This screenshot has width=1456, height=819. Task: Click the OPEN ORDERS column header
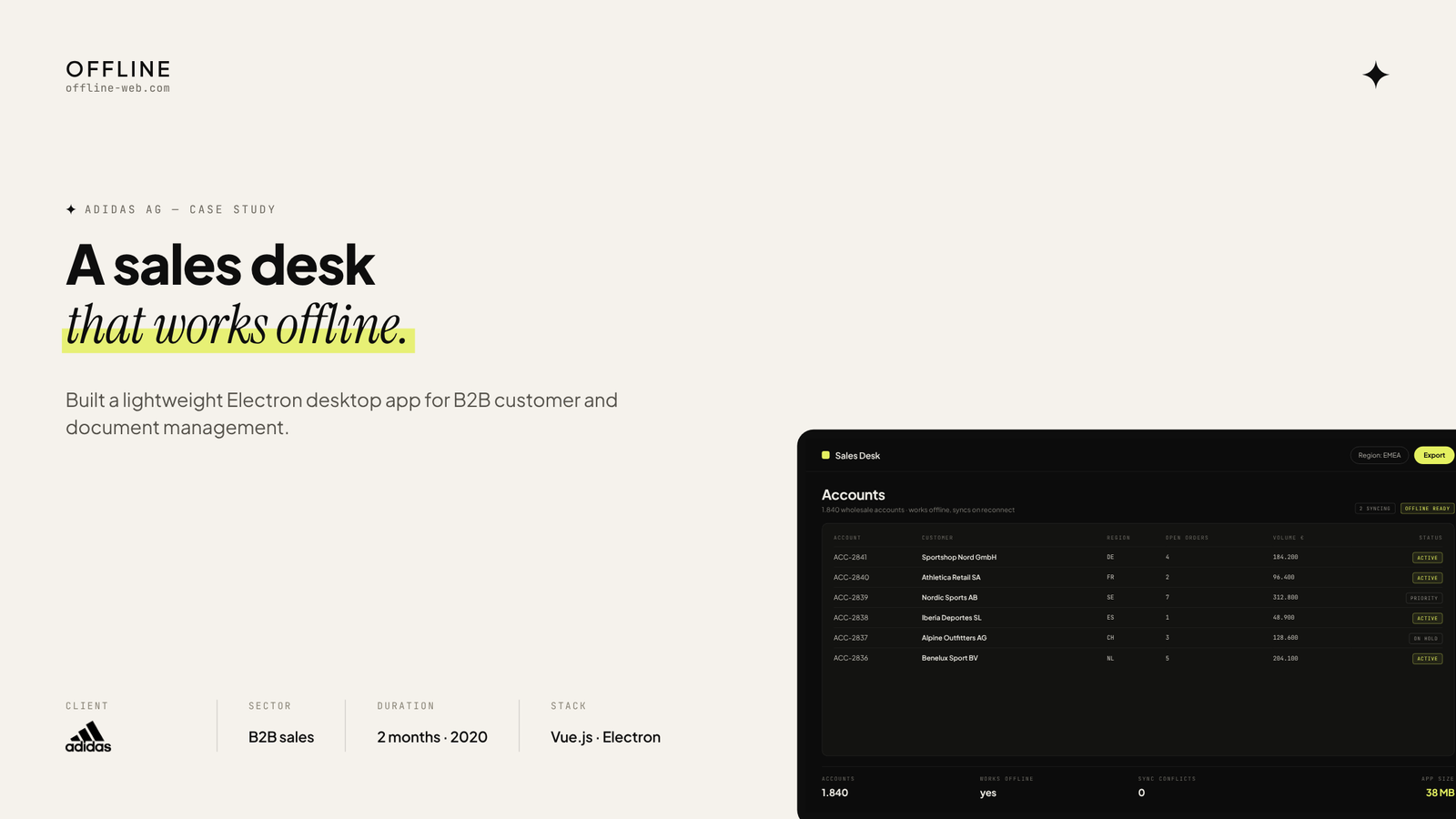(1188, 538)
